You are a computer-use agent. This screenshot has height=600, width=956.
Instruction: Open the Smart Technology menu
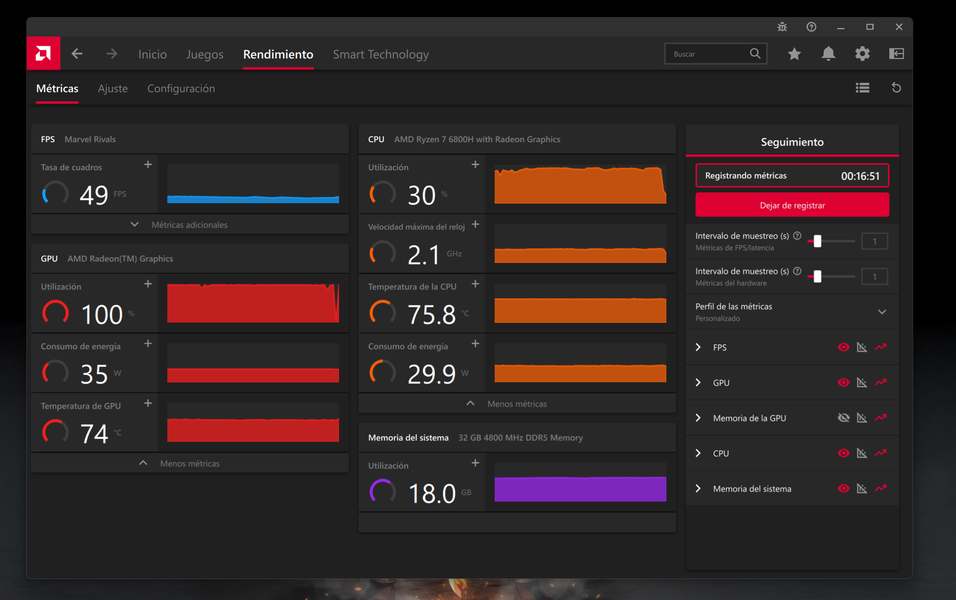pyautogui.click(x=380, y=55)
